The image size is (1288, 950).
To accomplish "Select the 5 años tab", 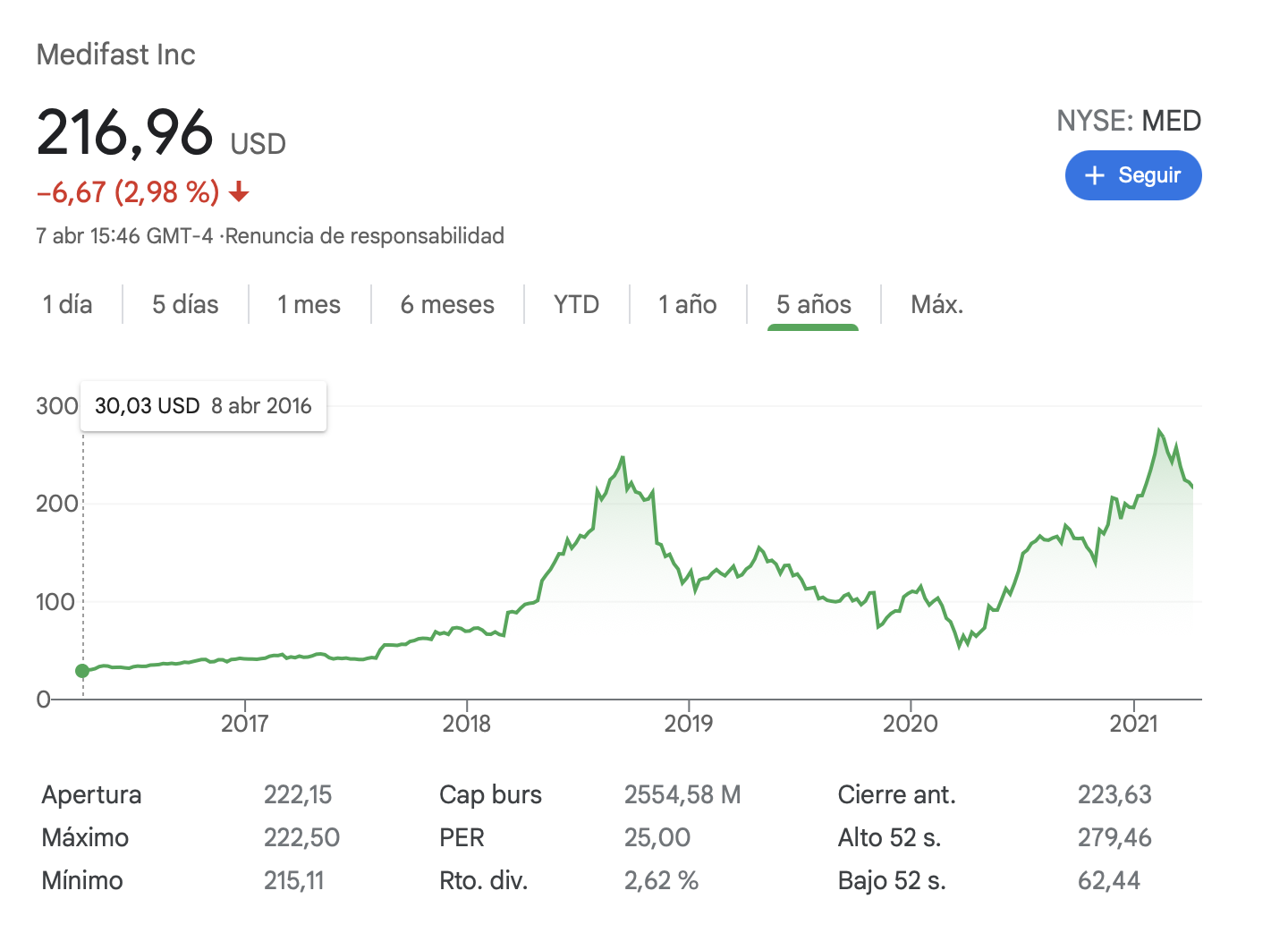I will coord(814,304).
